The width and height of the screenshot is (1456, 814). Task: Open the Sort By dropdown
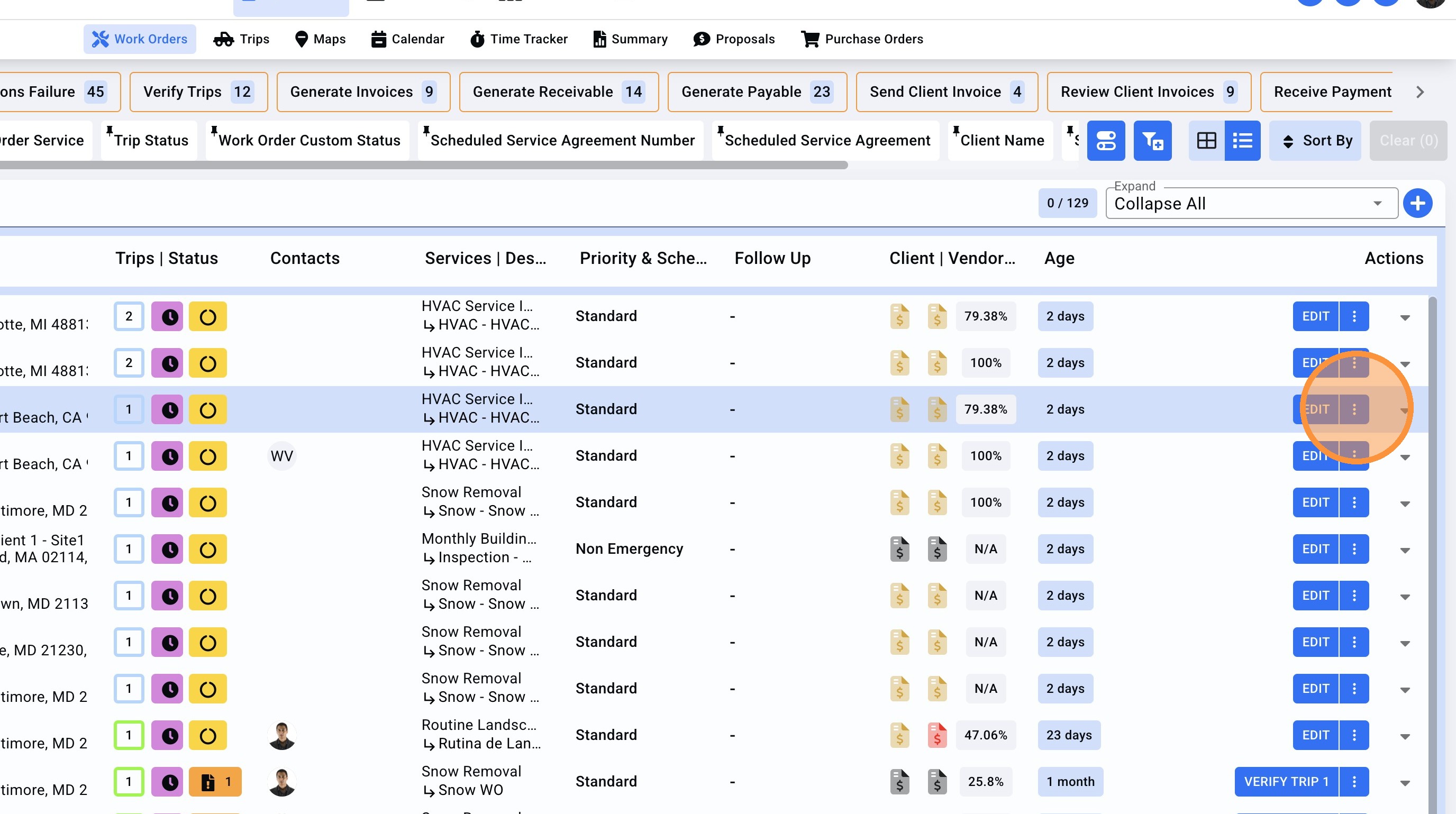pos(1315,140)
